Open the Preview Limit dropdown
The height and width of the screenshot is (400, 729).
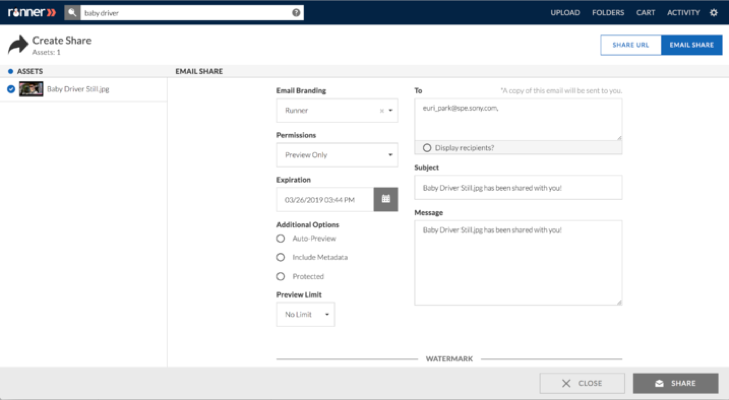[x=305, y=314]
